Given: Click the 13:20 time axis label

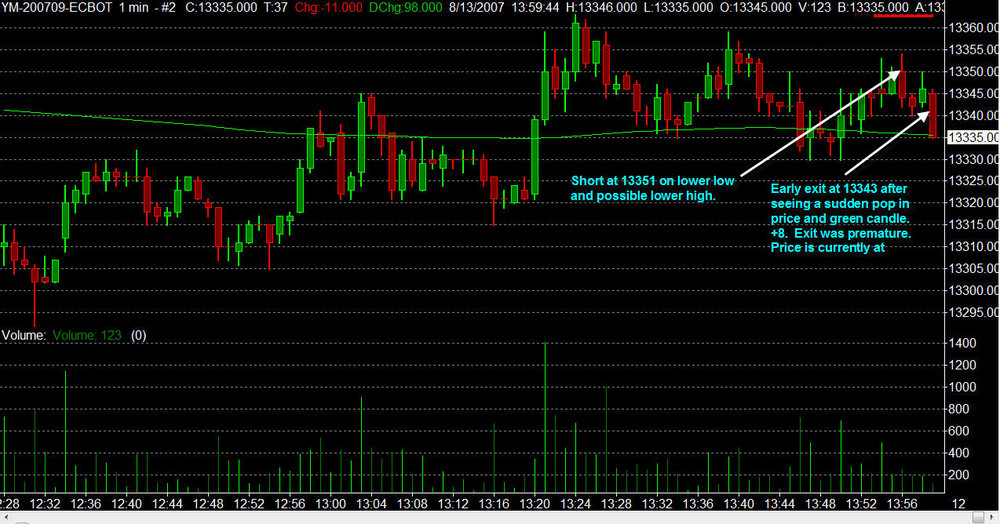Looking at the screenshot, I should pyautogui.click(x=534, y=504).
